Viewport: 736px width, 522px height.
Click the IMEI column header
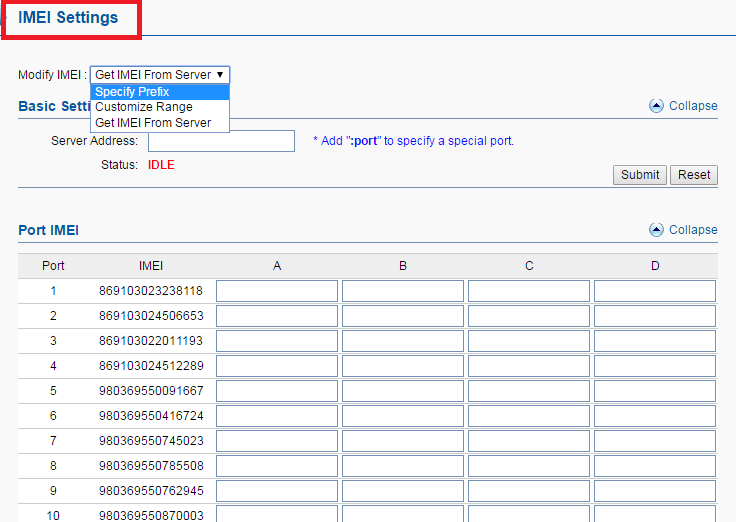151,266
